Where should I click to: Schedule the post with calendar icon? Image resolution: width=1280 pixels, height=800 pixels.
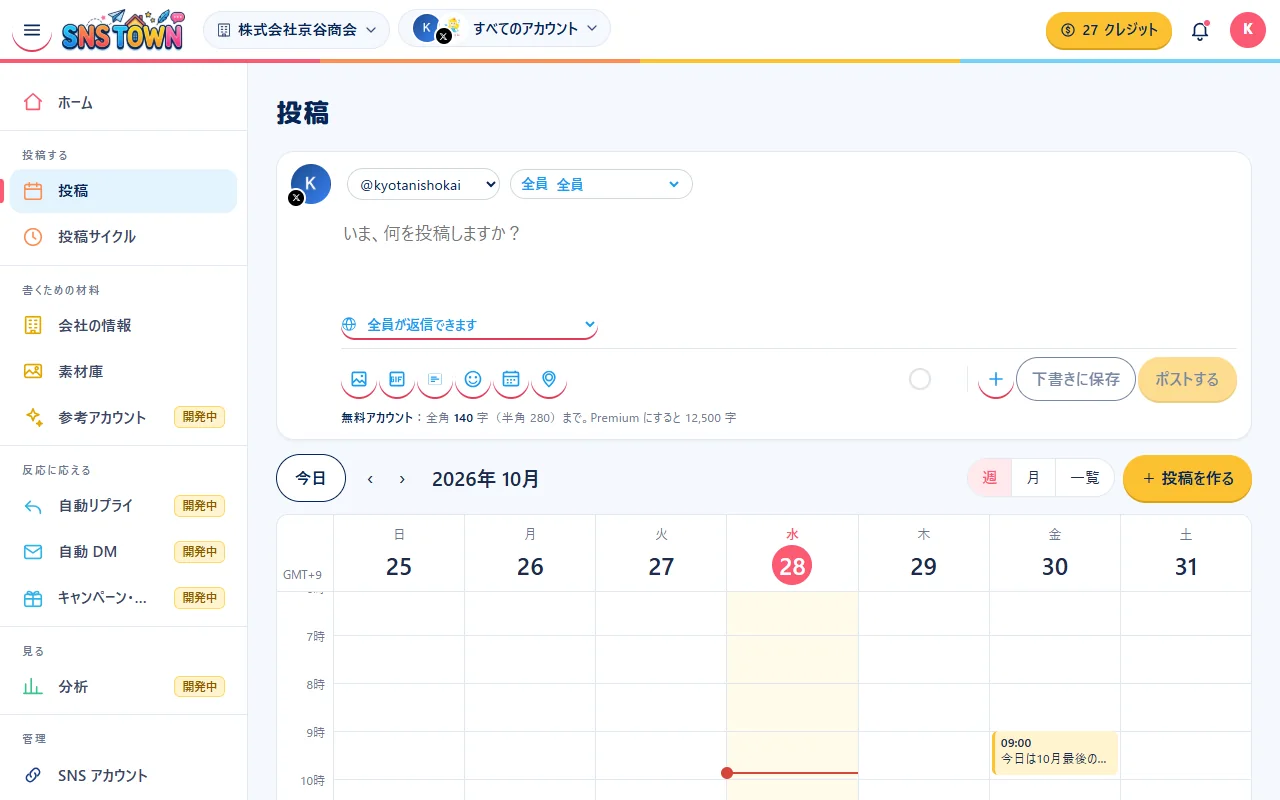(511, 379)
